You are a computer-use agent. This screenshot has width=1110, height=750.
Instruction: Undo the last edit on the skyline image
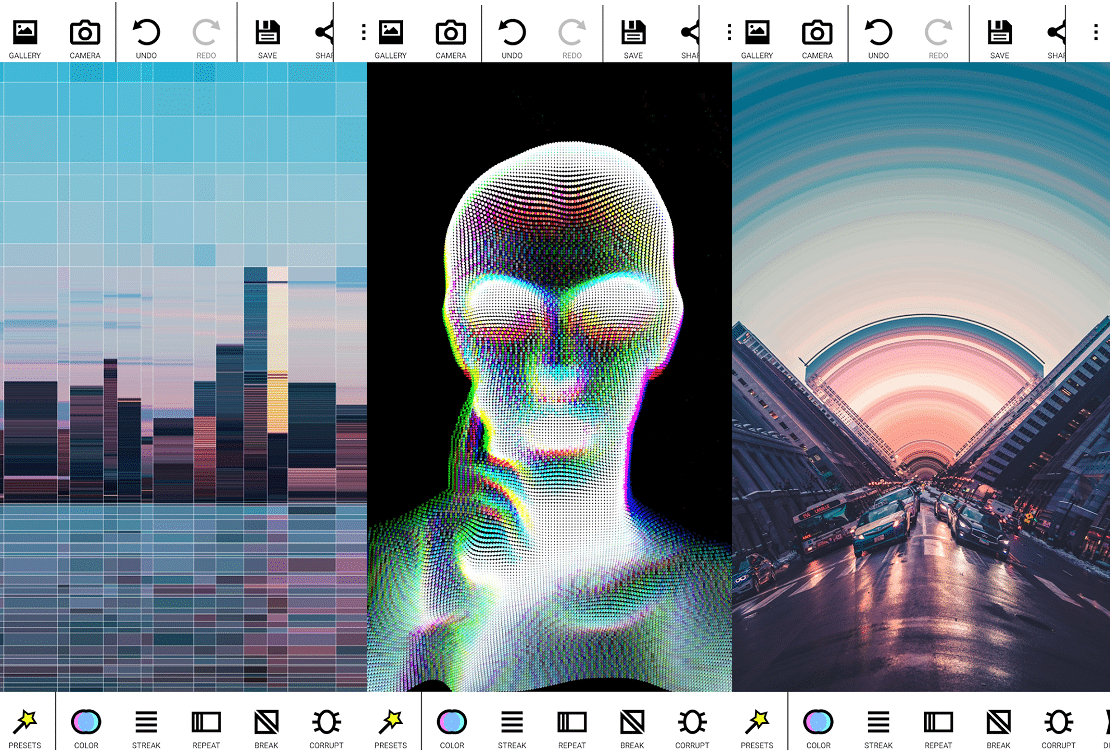[x=146, y=39]
